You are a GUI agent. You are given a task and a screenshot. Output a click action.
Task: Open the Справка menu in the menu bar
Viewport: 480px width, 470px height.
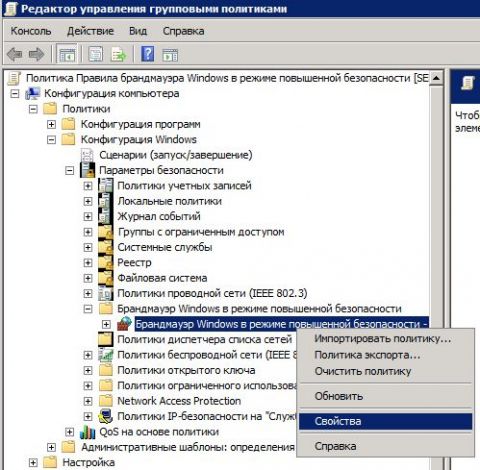click(183, 31)
